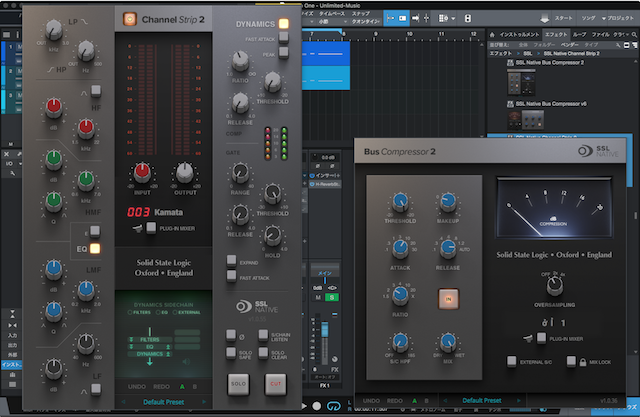Image resolution: width=640 pixels, height=417 pixels.
Task: Toggle the HF bell switch
Action: tap(96, 91)
